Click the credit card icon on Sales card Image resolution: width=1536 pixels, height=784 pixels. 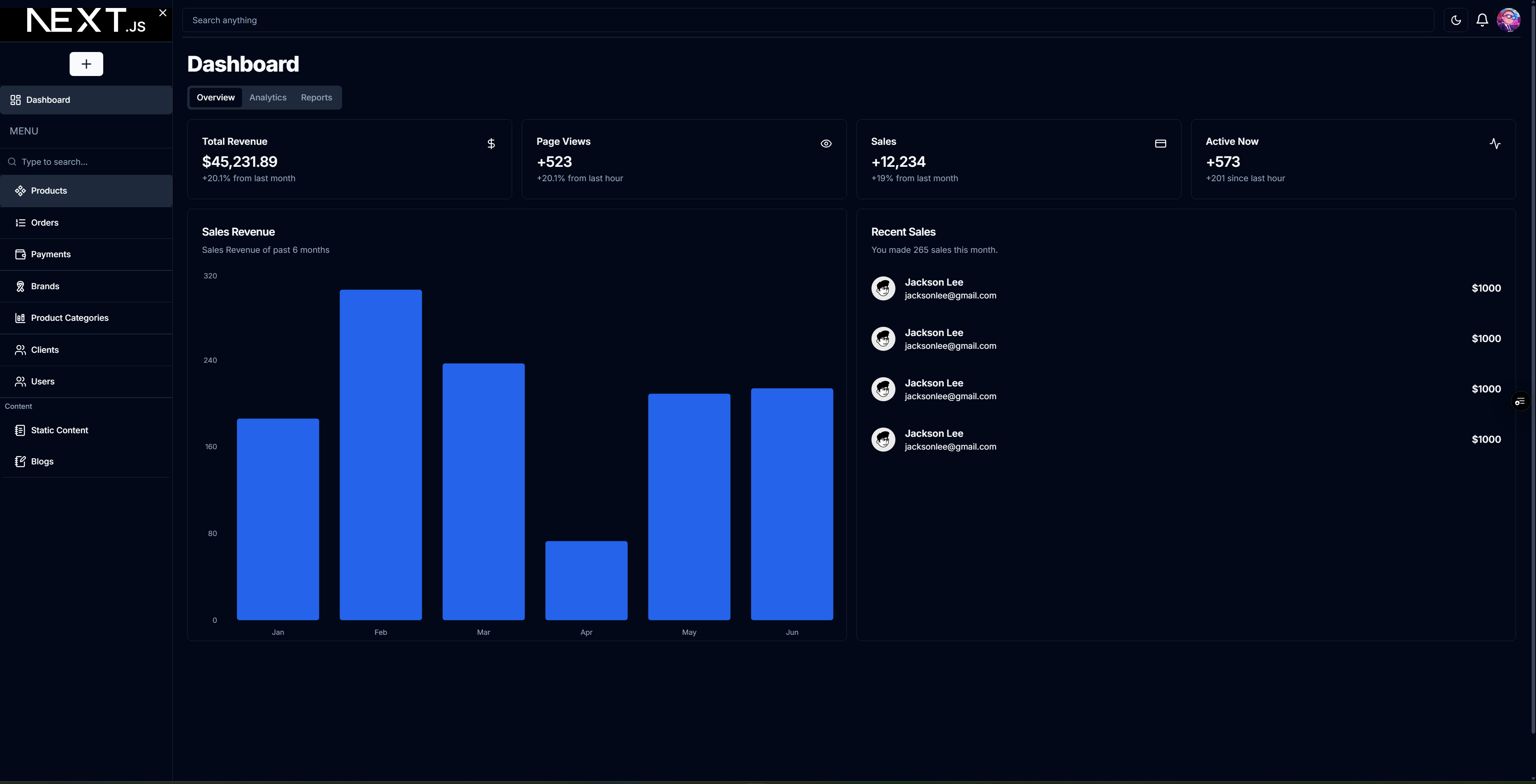point(1160,144)
